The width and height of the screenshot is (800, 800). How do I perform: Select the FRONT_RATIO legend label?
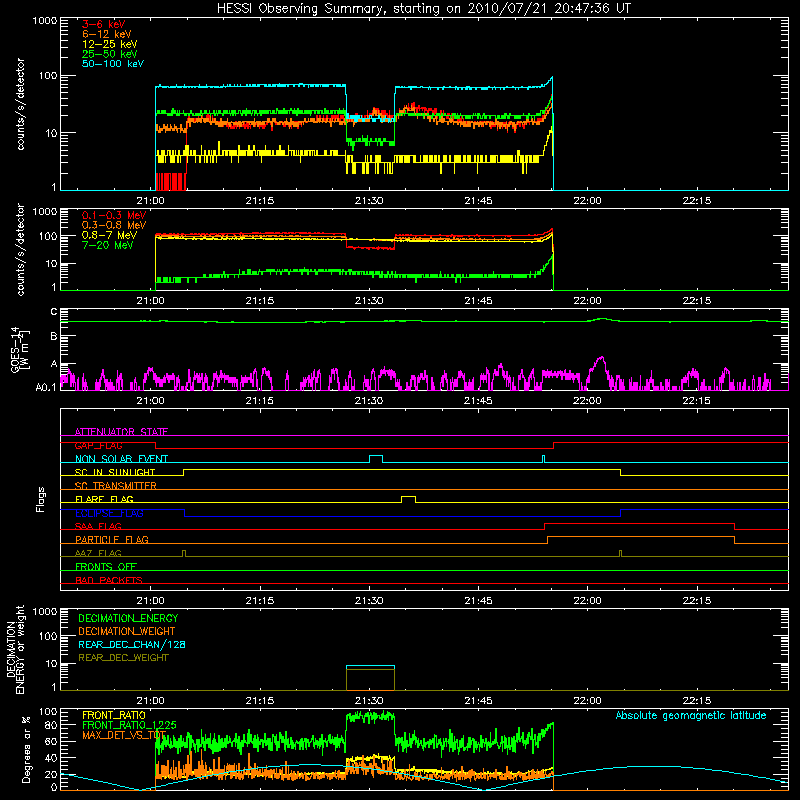point(114,715)
